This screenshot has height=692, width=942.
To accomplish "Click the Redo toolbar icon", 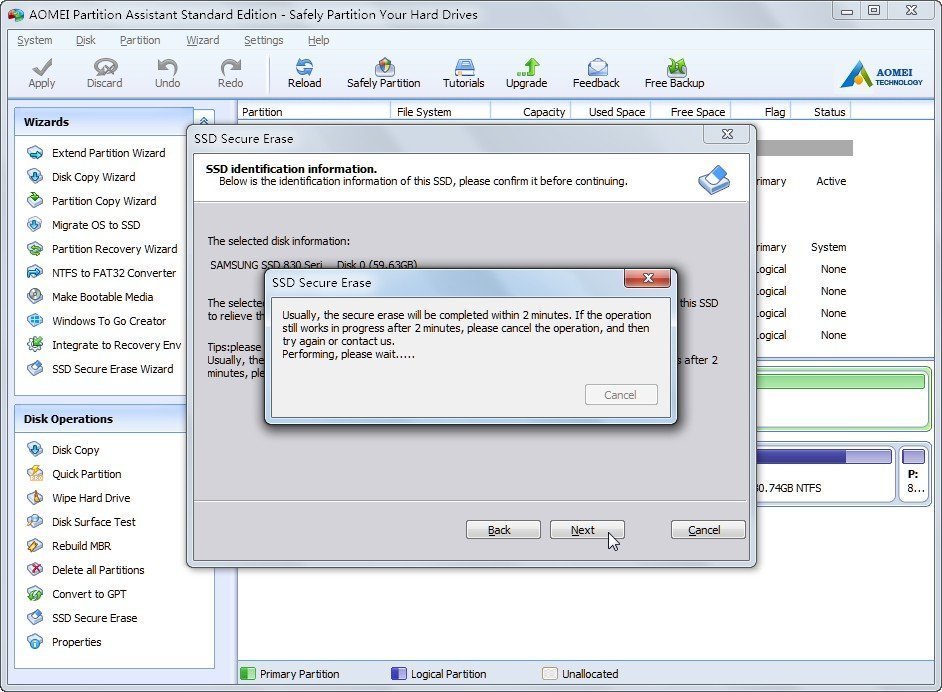I will click(230, 73).
